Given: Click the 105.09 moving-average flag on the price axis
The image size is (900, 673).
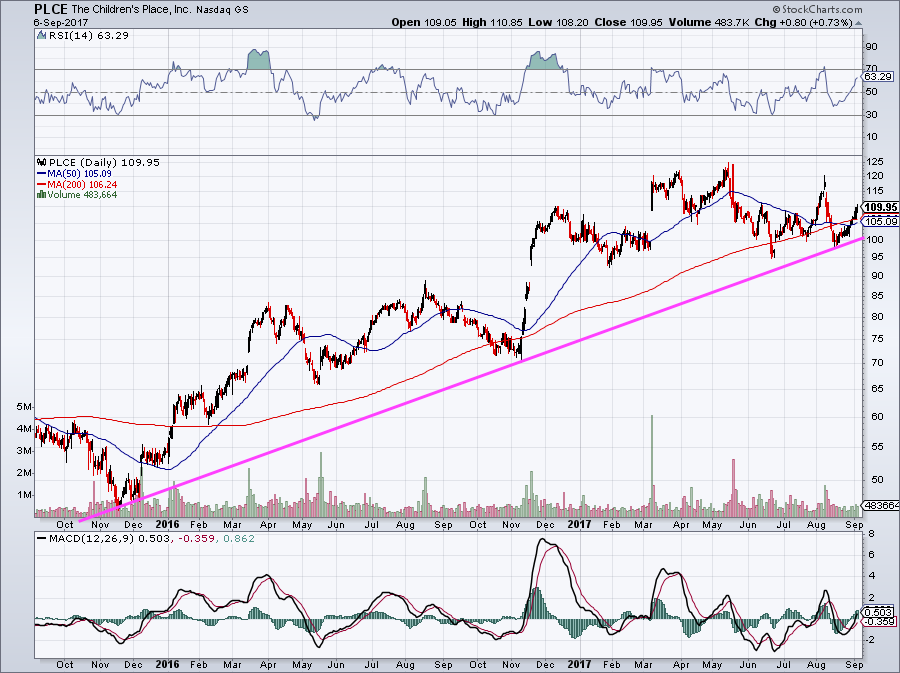Looking at the screenshot, I should pos(881,221).
